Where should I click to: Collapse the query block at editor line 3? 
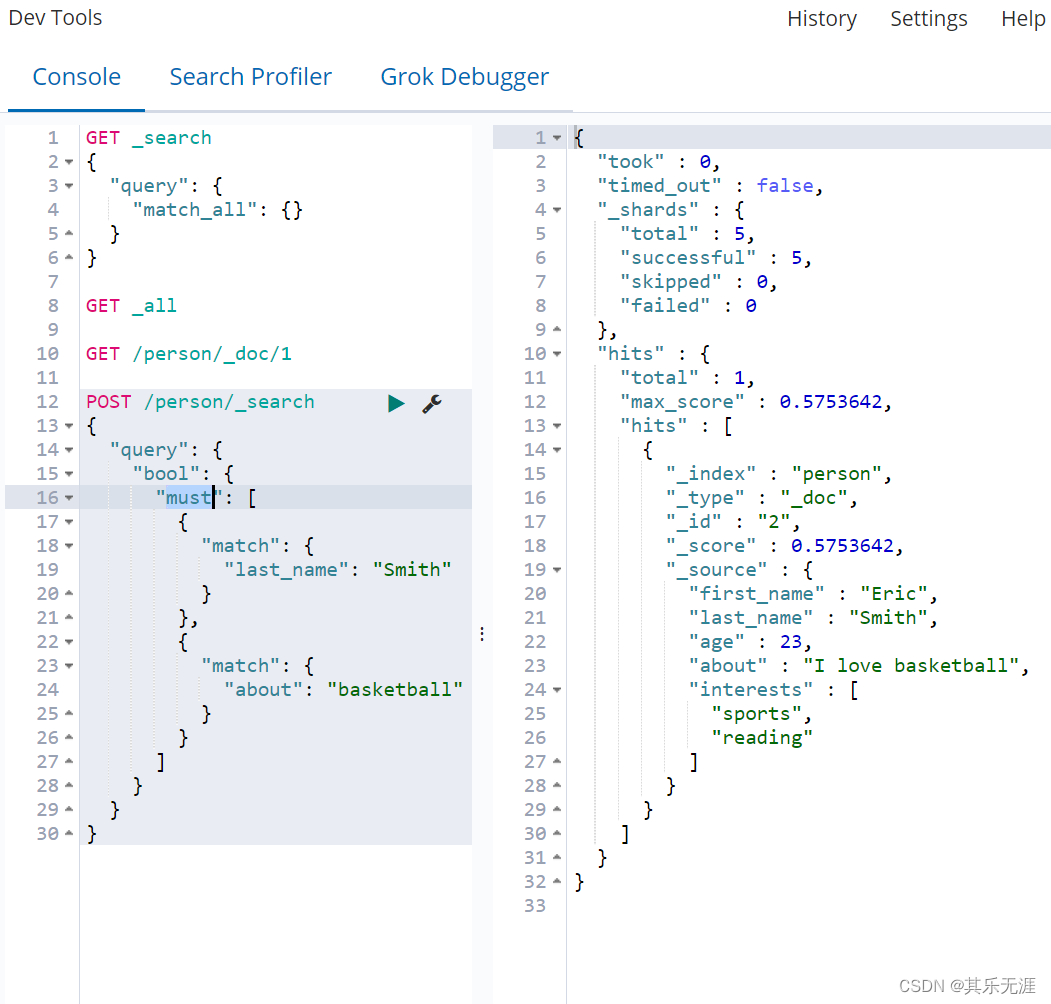[69, 186]
